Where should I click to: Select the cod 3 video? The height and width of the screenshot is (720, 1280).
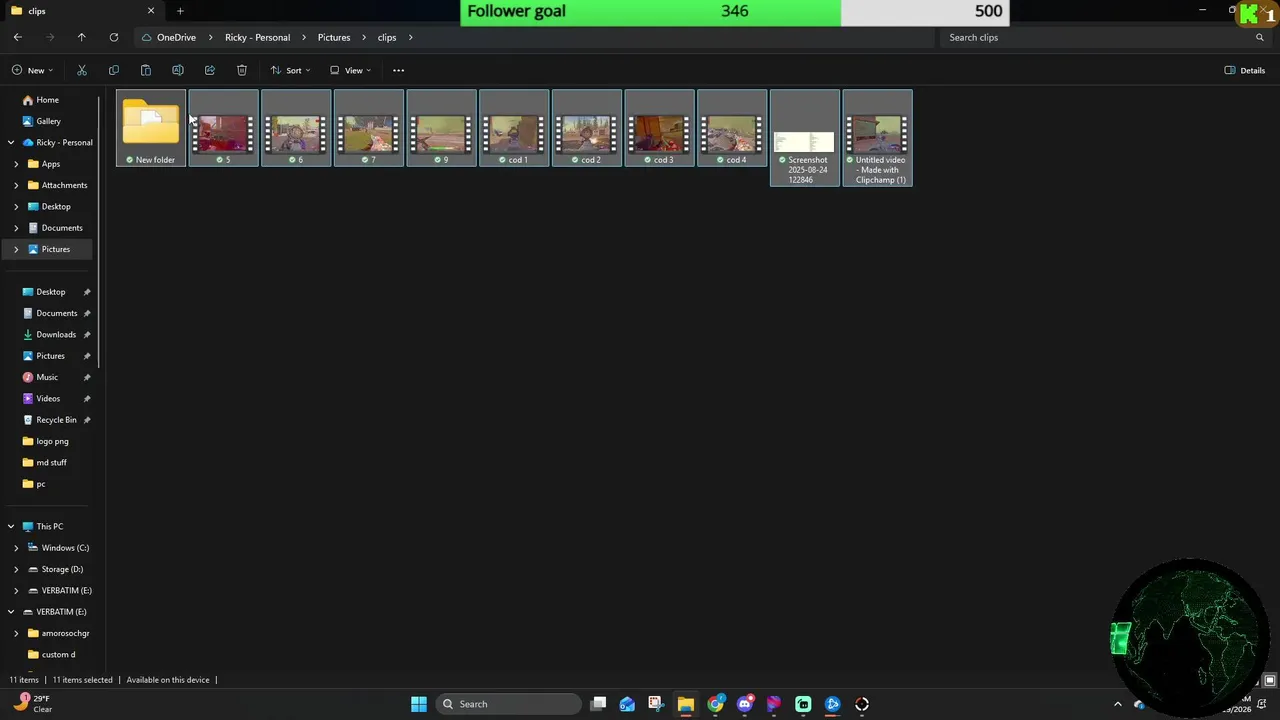659,128
